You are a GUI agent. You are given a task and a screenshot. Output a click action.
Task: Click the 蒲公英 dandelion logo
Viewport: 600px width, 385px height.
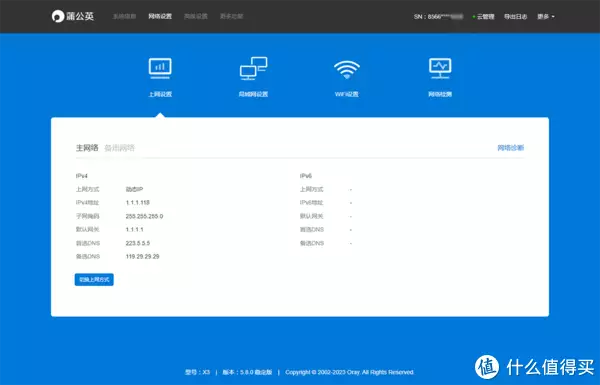click(x=73, y=16)
